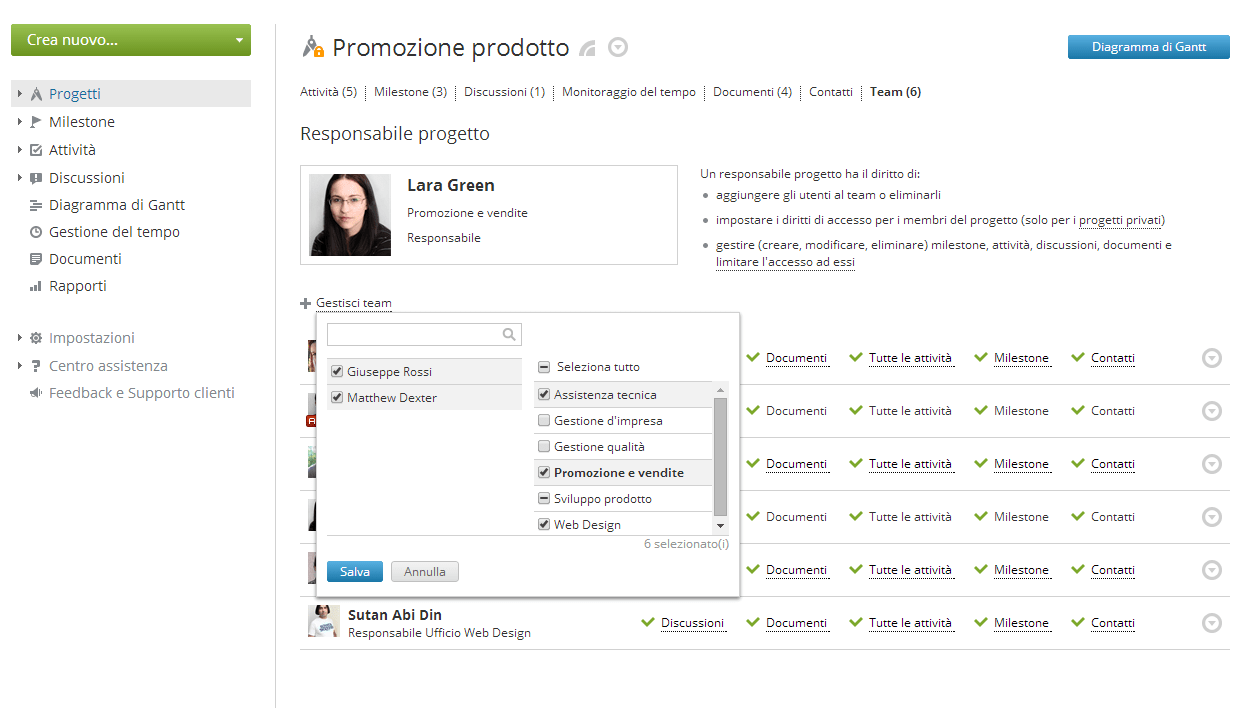Open project title actions dropdown arrow

pos(618,47)
